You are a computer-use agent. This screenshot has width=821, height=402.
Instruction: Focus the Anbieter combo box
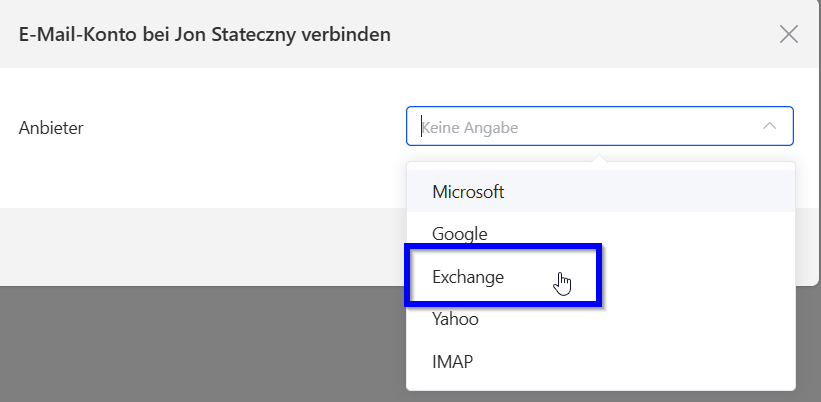click(580, 127)
